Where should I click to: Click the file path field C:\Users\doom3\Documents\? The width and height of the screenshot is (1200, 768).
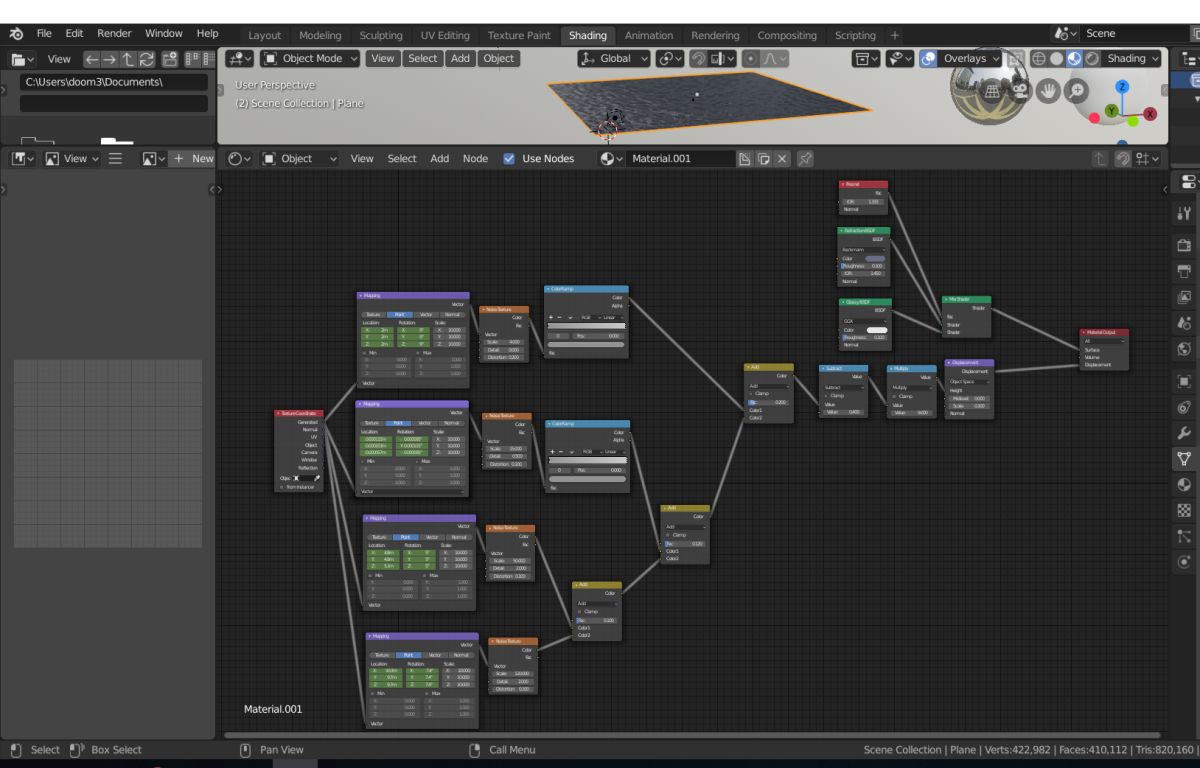(114, 82)
